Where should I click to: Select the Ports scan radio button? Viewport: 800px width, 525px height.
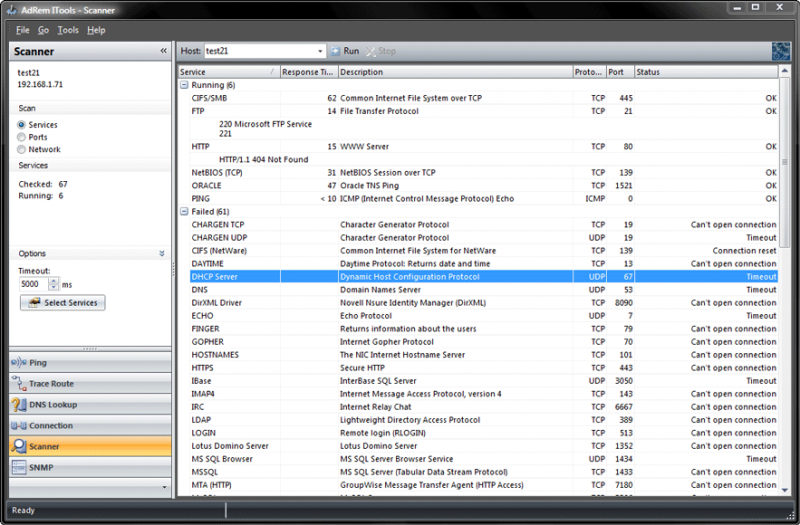coord(21,137)
